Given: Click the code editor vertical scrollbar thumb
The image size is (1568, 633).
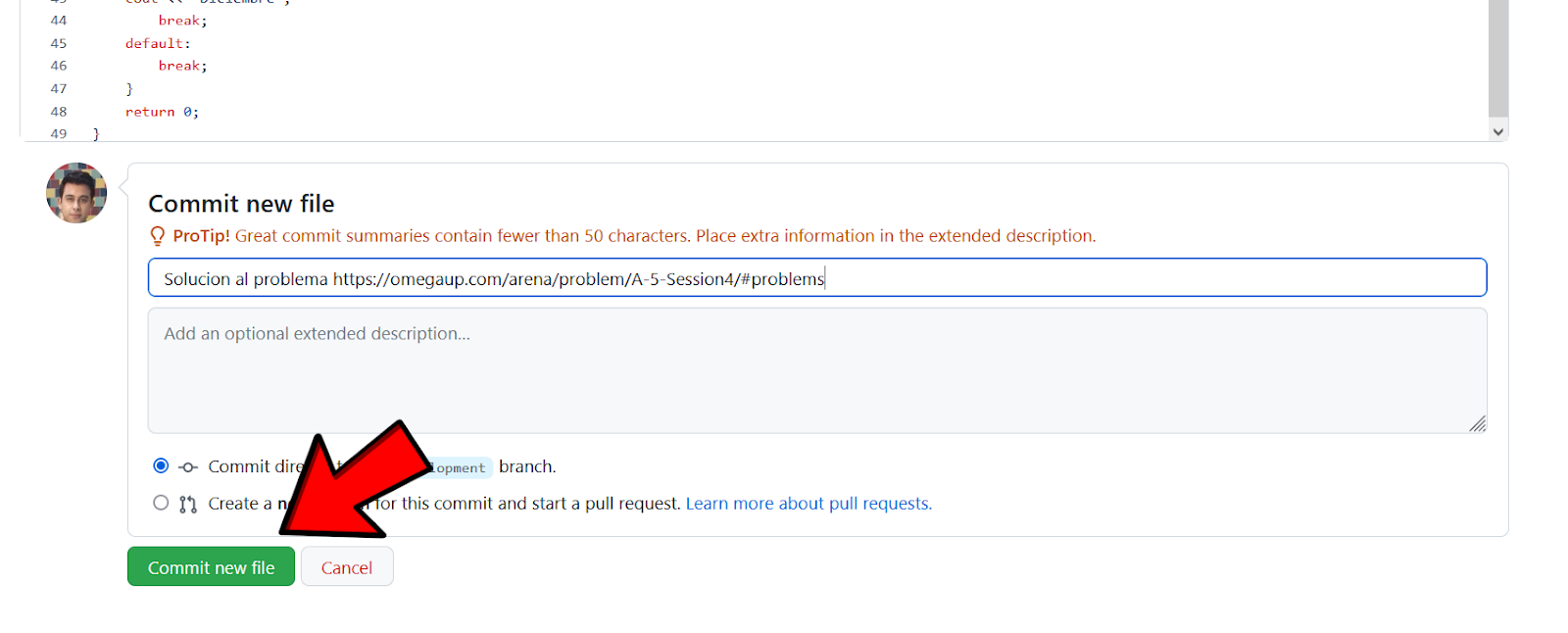Looking at the screenshot, I should tap(1497, 59).
